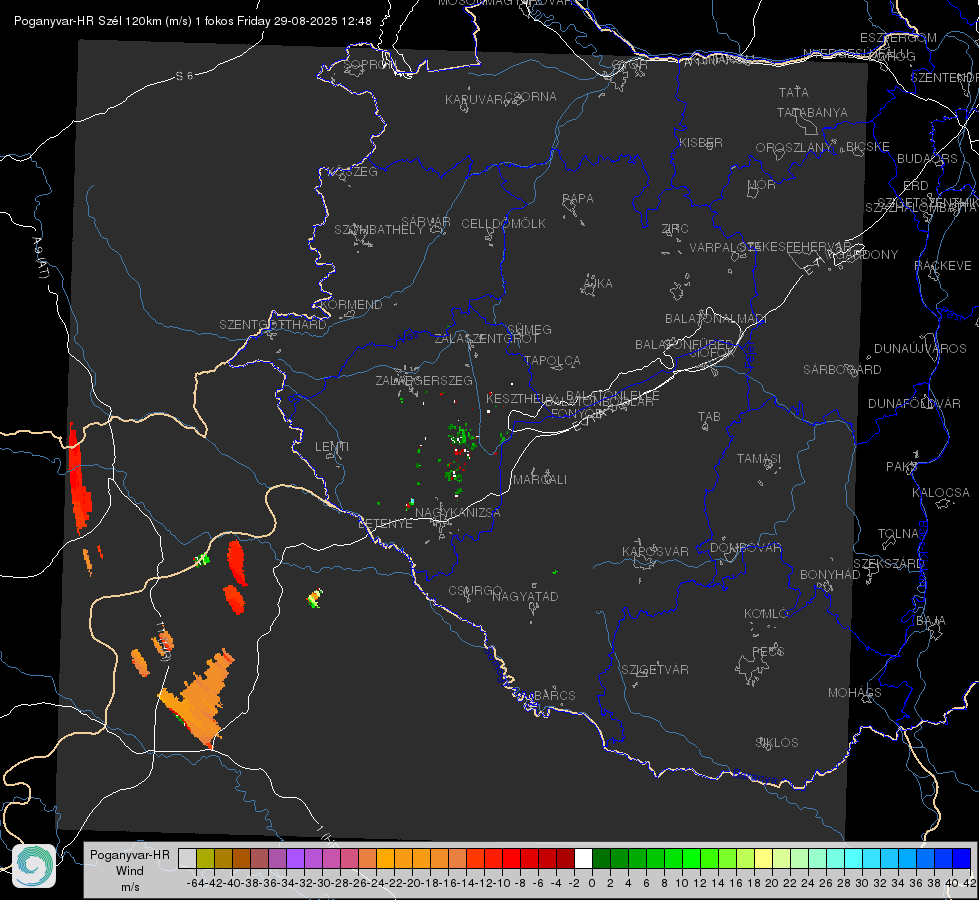979x900 pixels.
Task: Click the RACKEVE city label
Action: pyautogui.click(x=943, y=265)
